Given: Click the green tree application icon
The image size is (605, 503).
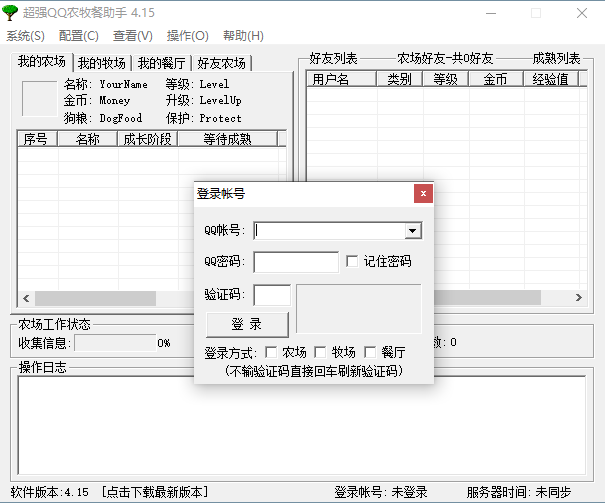Looking at the screenshot, I should tap(10, 13).
